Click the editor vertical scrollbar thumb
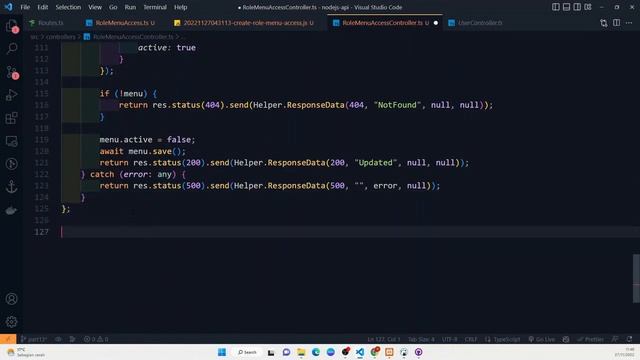 (636, 278)
